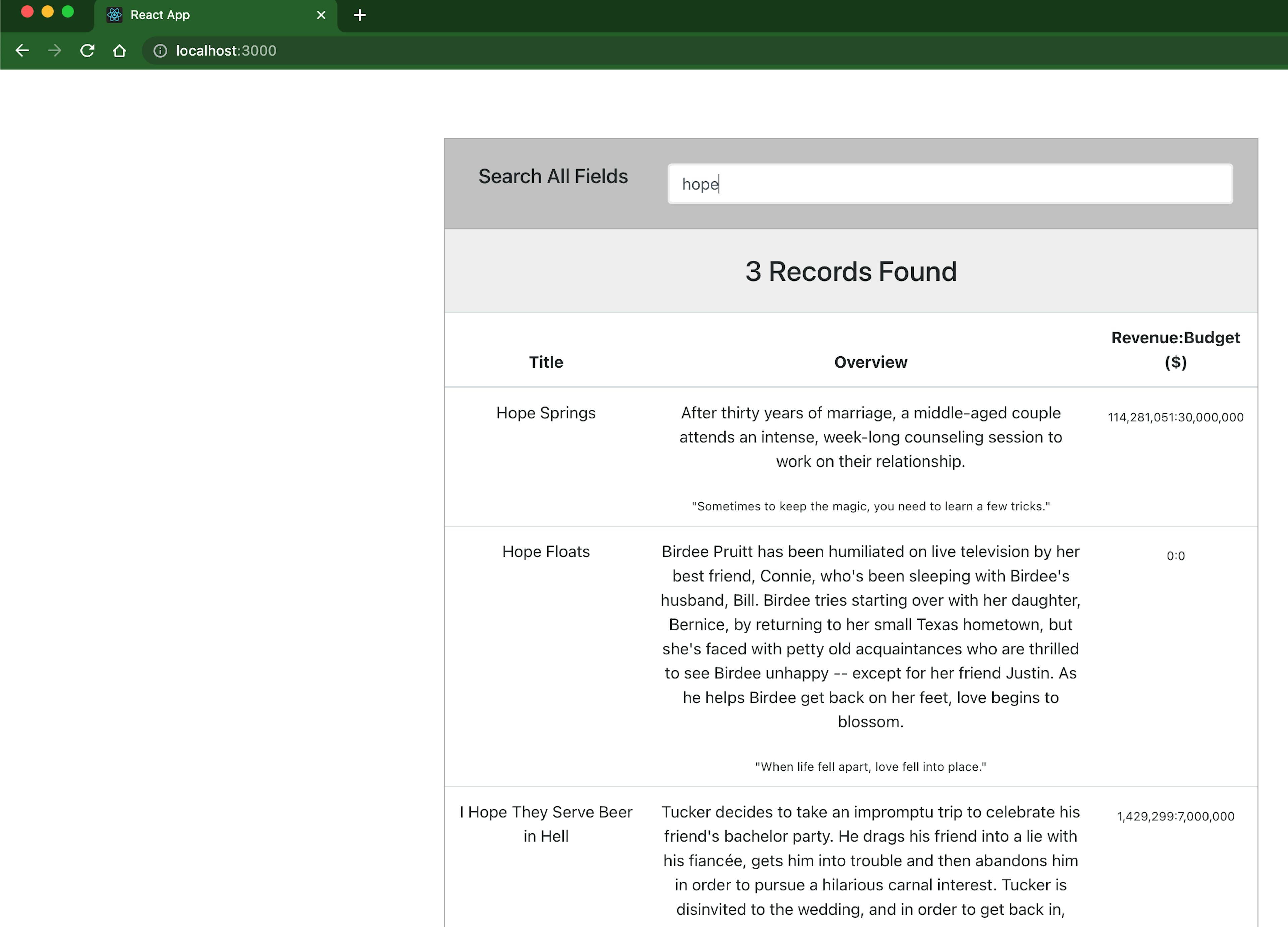Click the macOS green fullscreen window button
Viewport: 1288px width, 927px height.
pos(67,12)
